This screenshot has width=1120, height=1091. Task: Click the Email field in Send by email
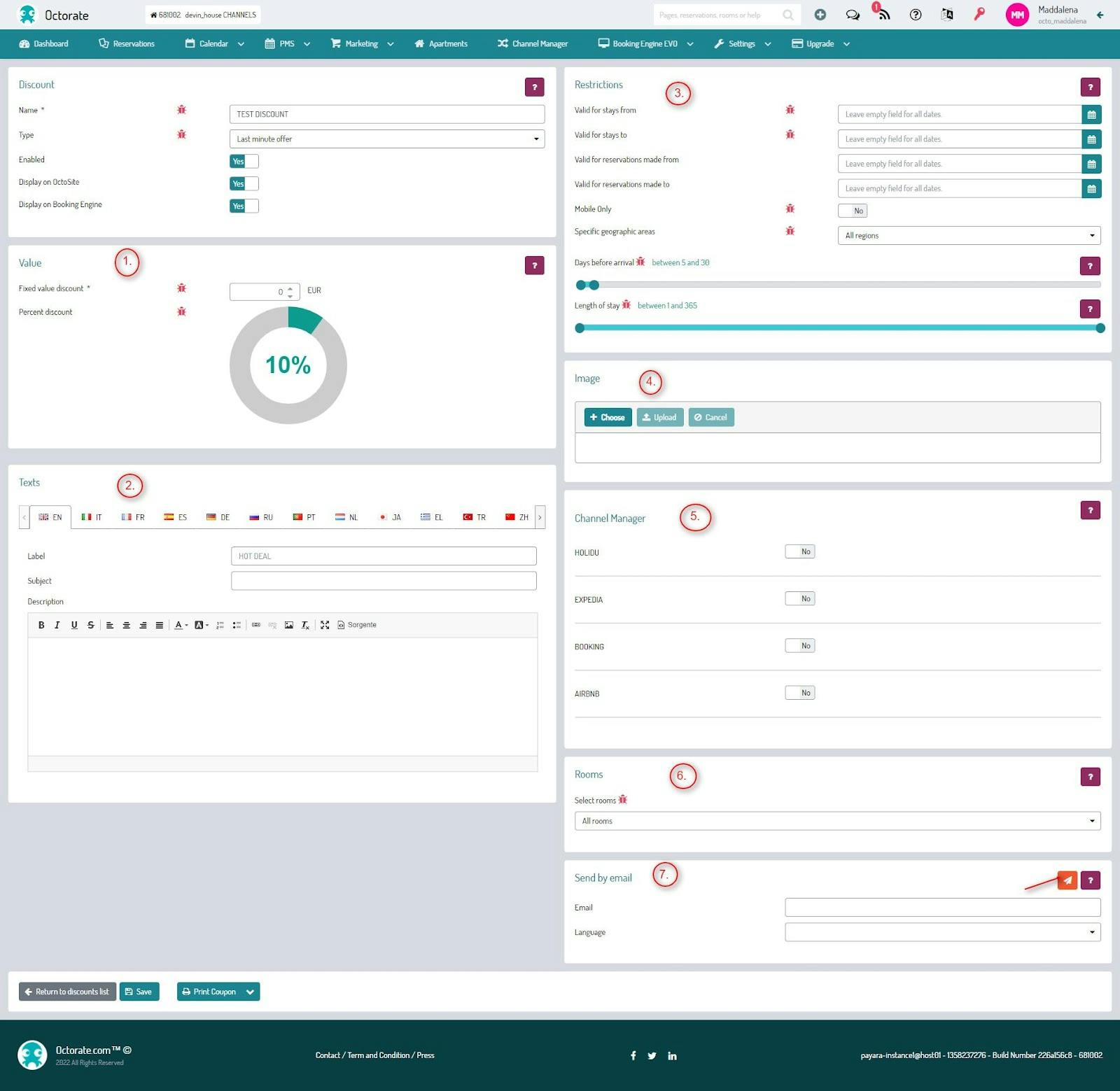942,908
